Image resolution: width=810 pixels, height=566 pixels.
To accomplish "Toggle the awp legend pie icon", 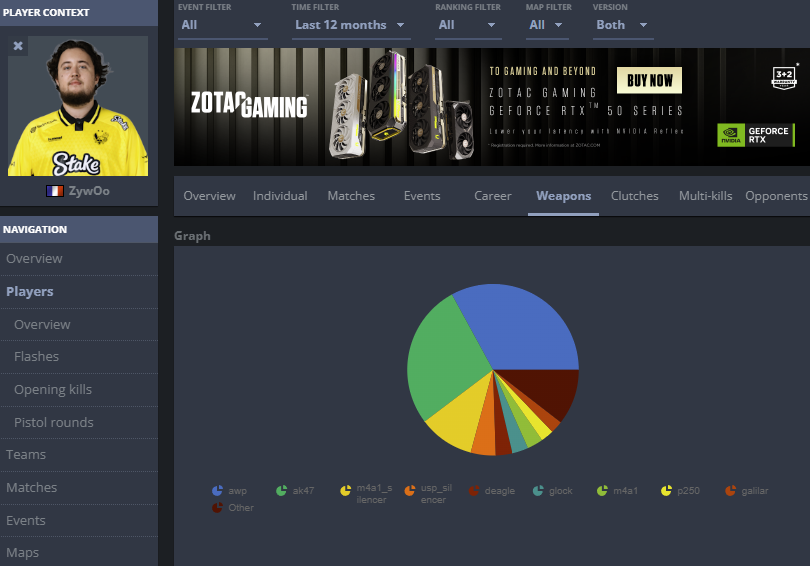I will click(x=217, y=491).
